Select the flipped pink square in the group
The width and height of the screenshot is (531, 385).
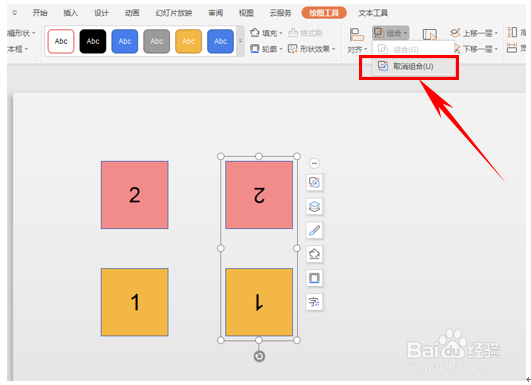click(259, 195)
